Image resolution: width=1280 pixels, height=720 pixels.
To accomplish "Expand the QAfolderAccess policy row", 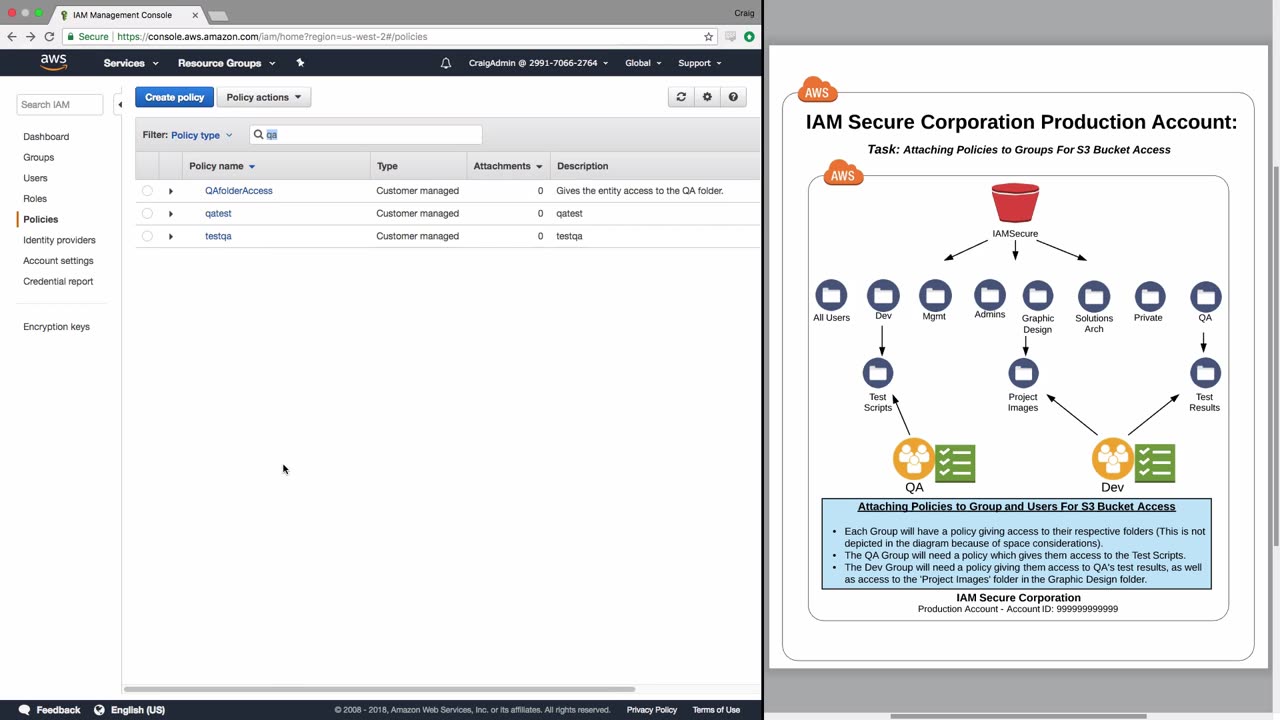I will coord(171,191).
